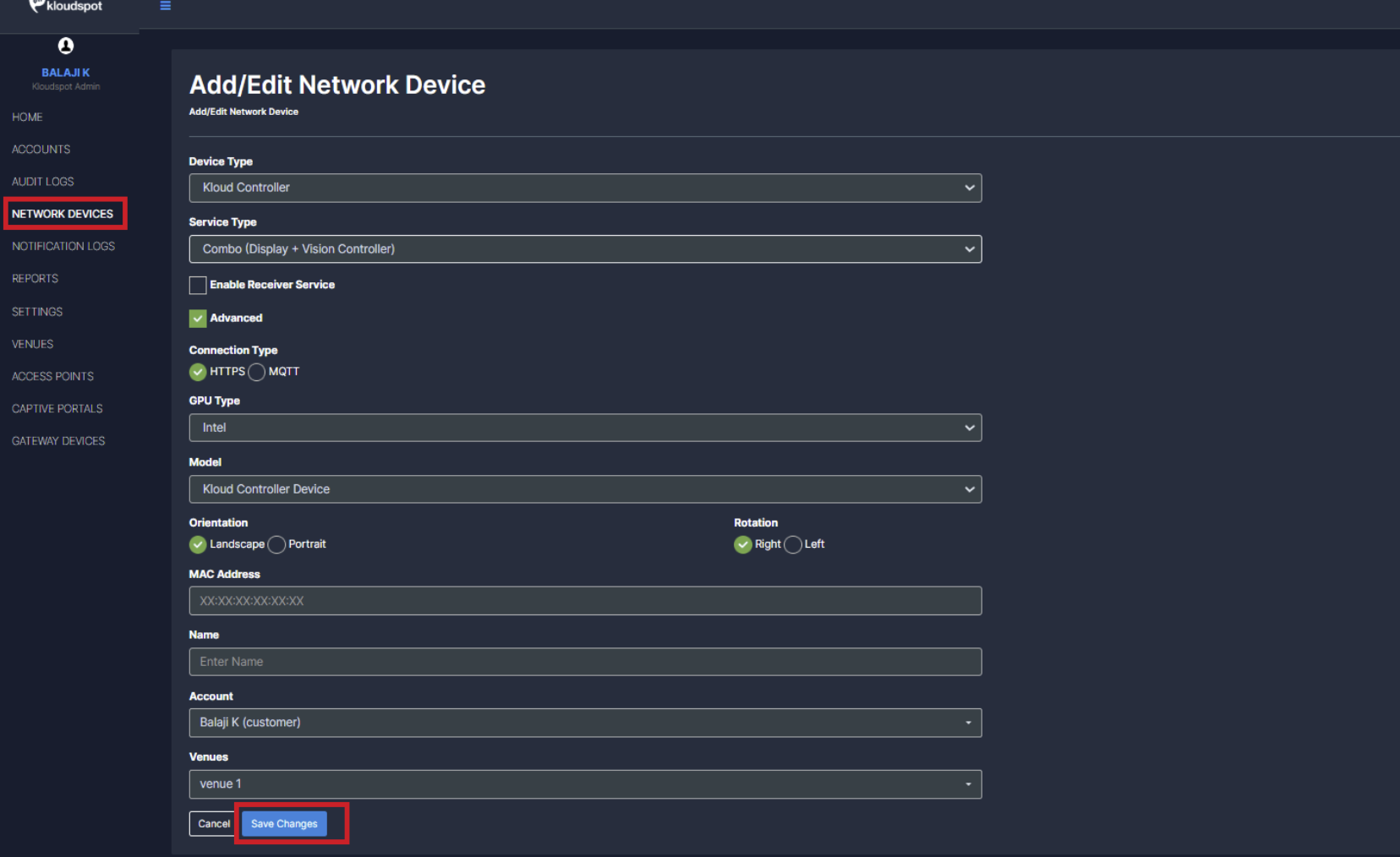
Task: Navigate to Gateway Devices
Action: [x=58, y=441]
